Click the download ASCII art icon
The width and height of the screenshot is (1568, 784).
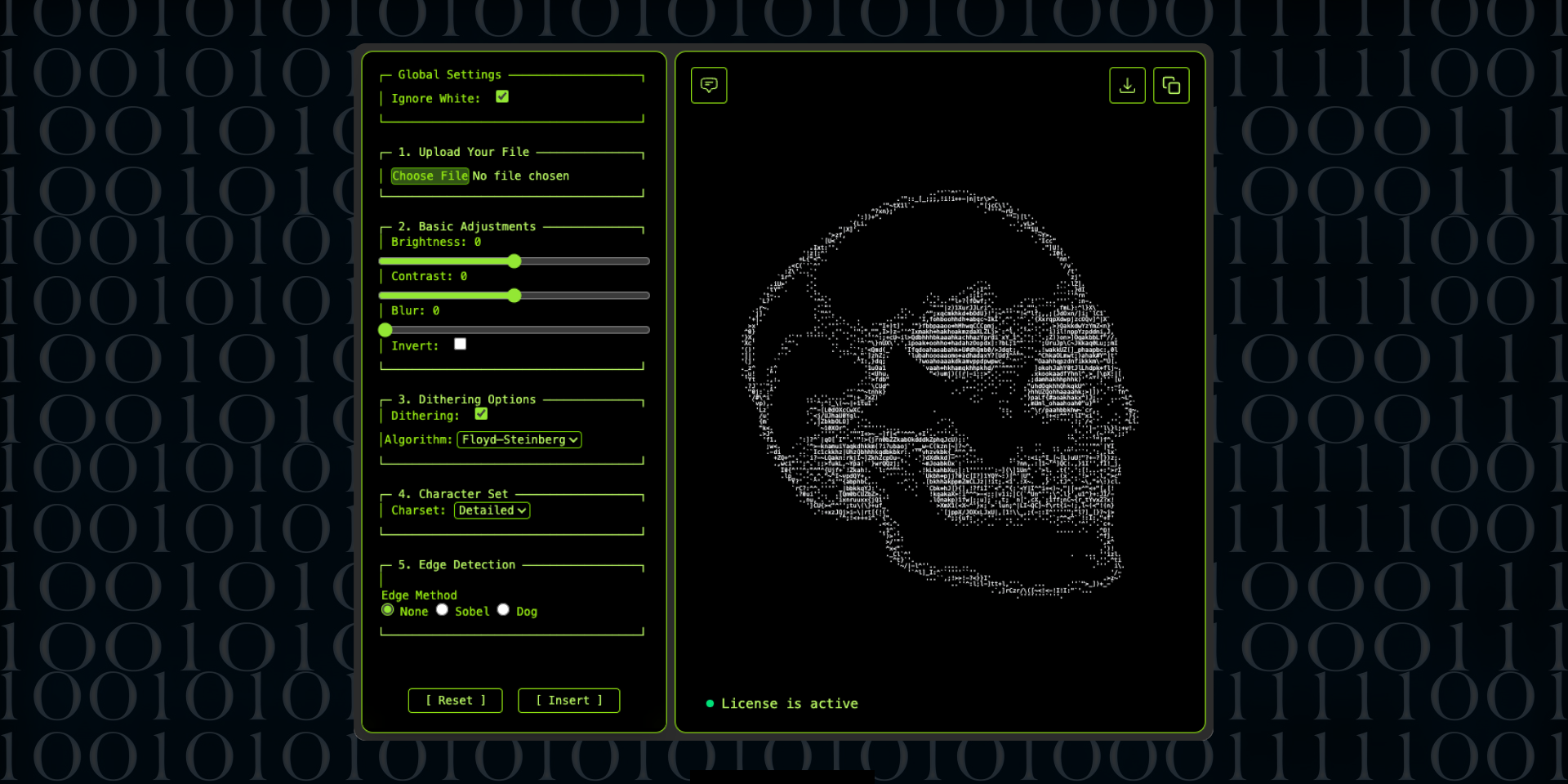coord(1127,85)
